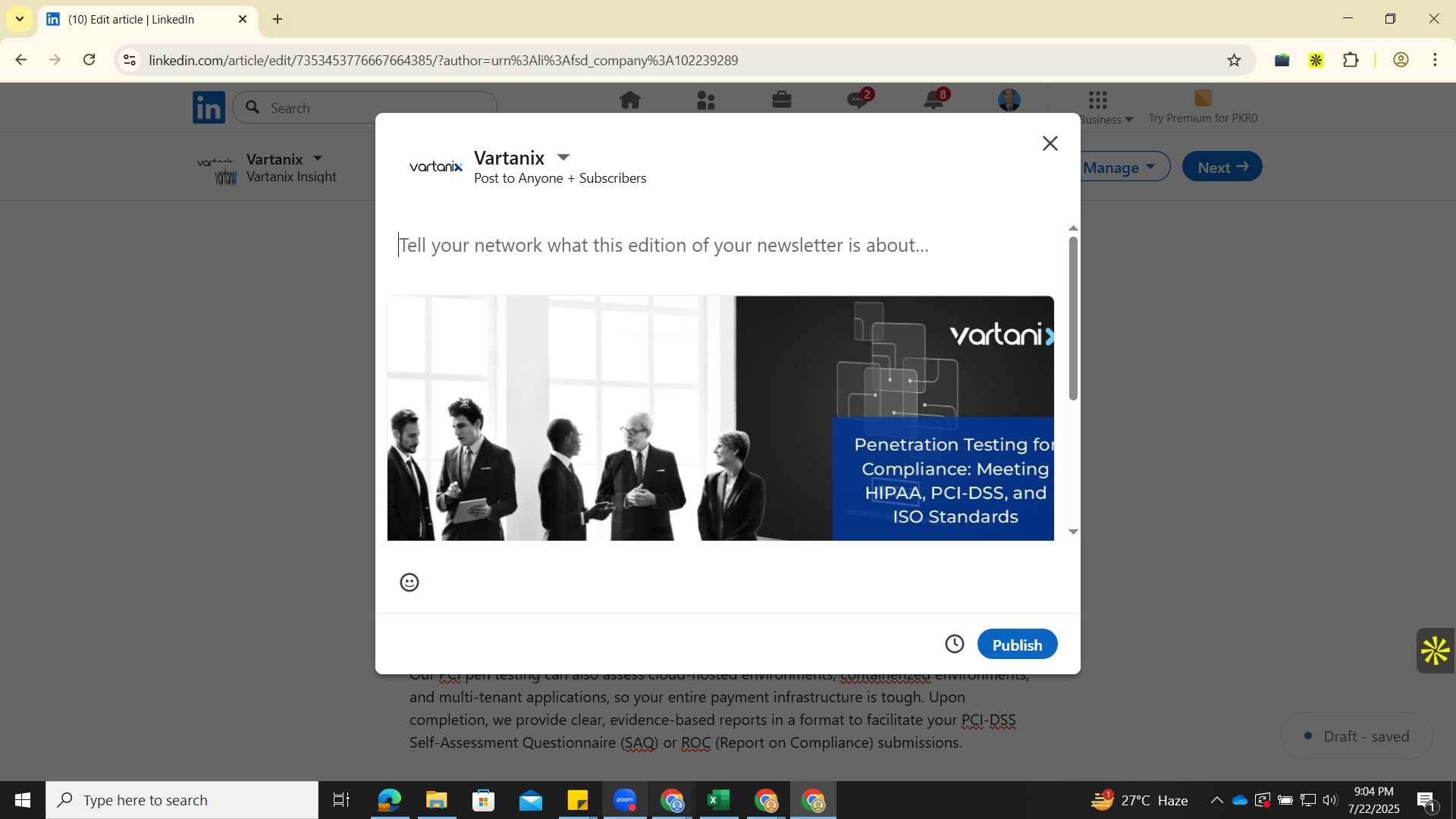Click the dialog scrollbar thumb
Screen dimensions: 1456x819
coord(1073,318)
